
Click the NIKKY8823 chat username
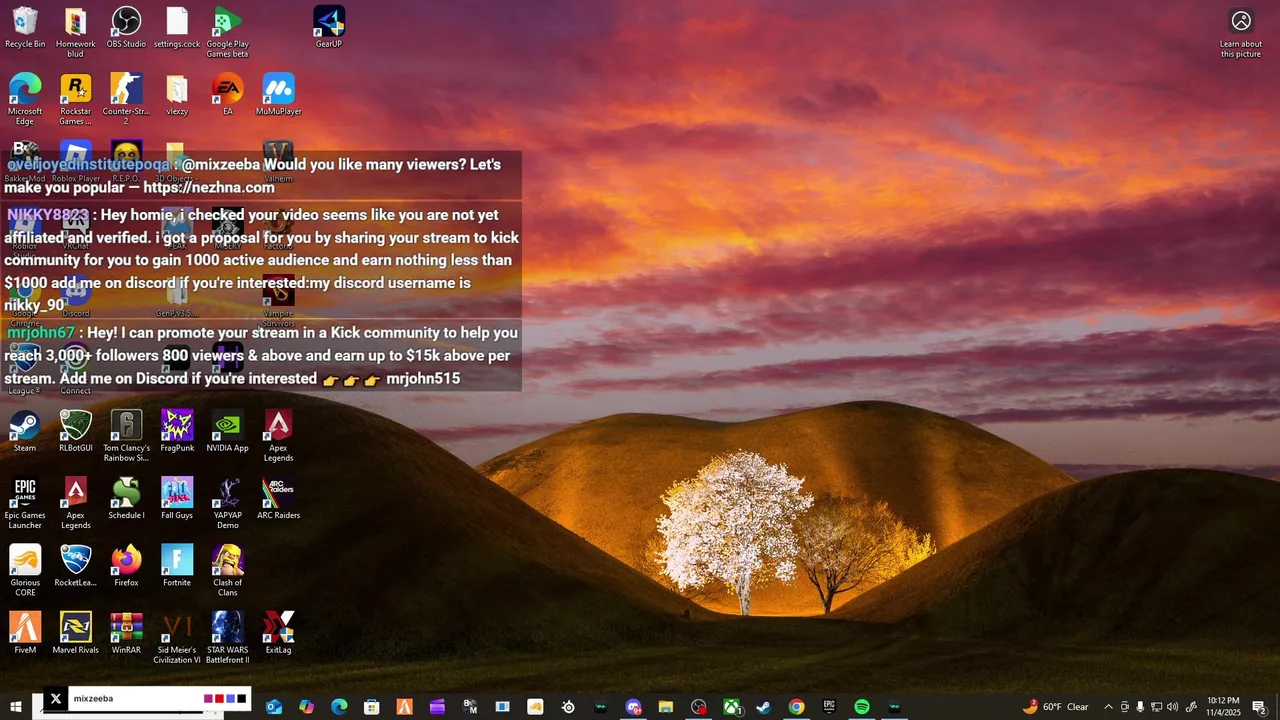point(48,215)
